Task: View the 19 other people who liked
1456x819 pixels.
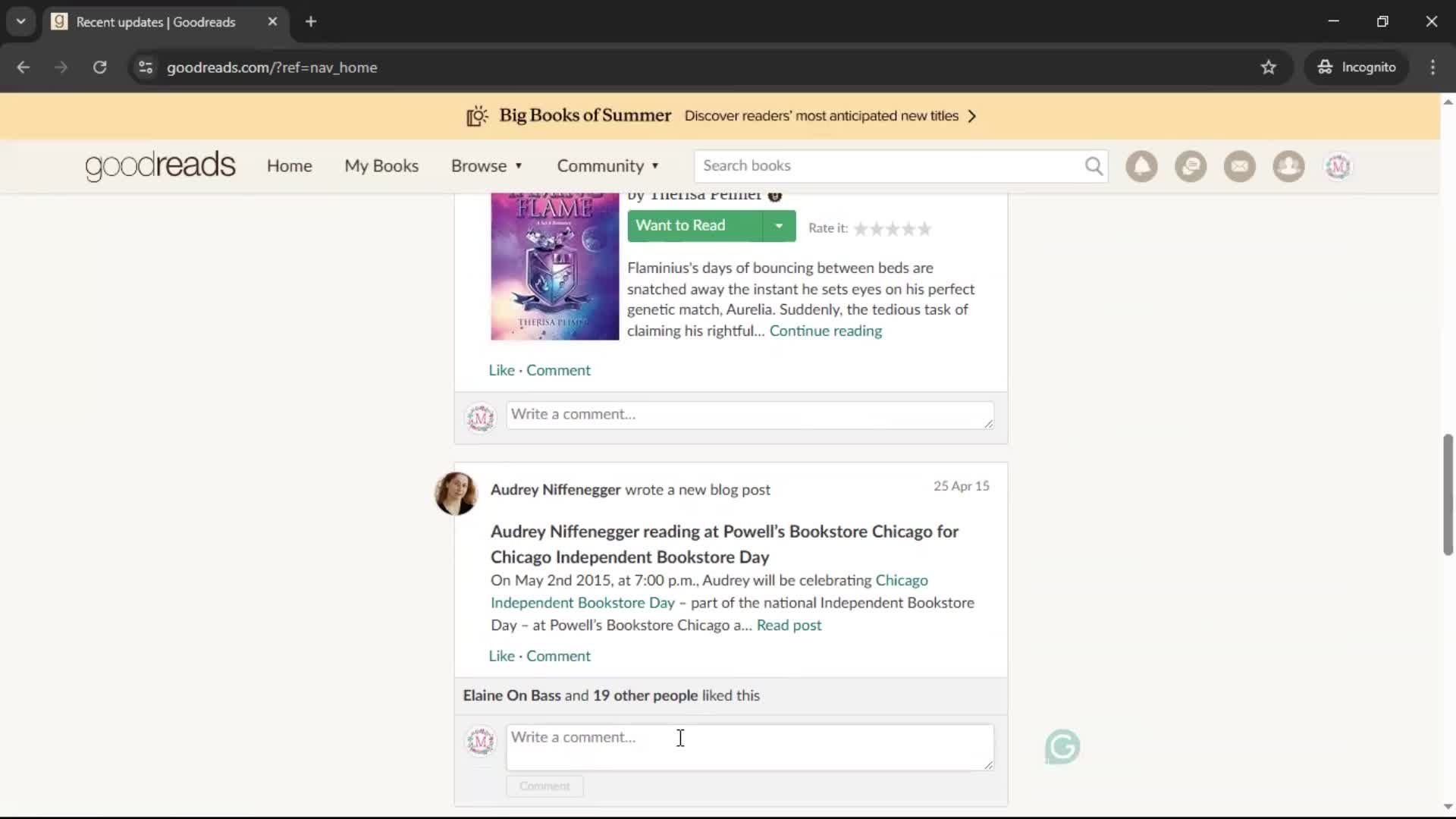Action: coord(645,695)
